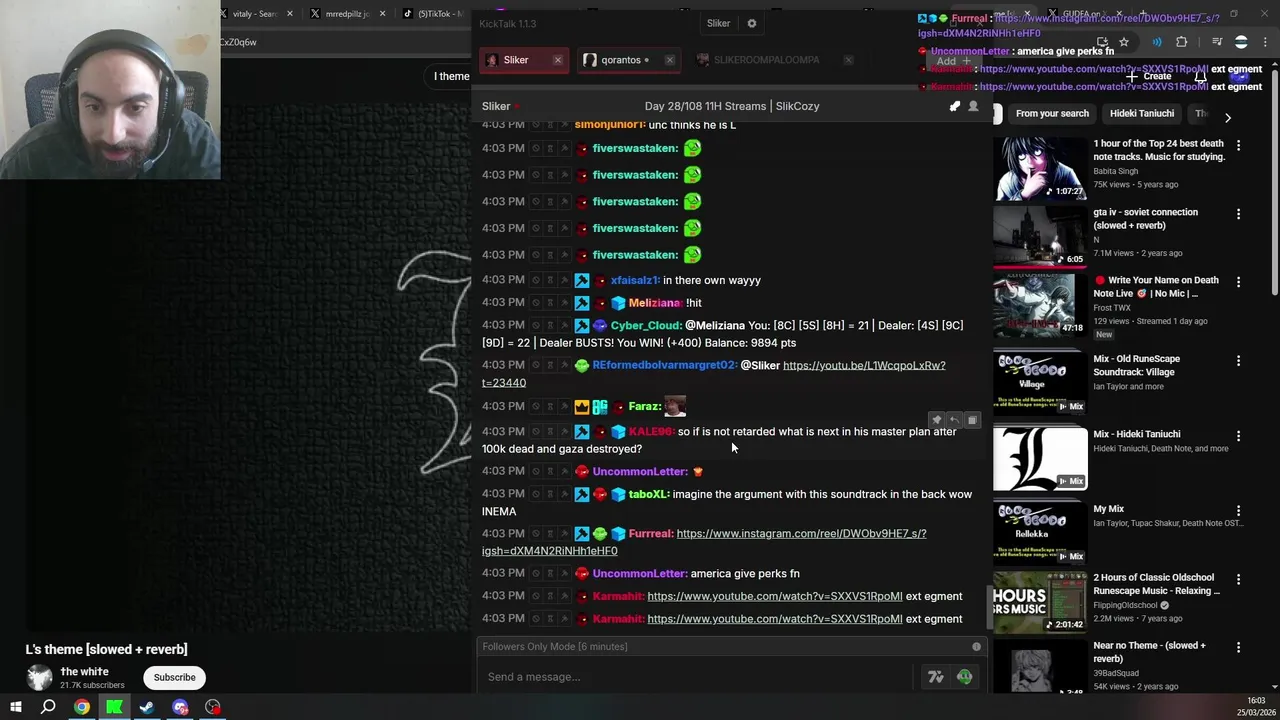The height and width of the screenshot is (720, 1280).
Task: Moderator hammer badge next to Cyber_Cloud
Action: point(582,325)
